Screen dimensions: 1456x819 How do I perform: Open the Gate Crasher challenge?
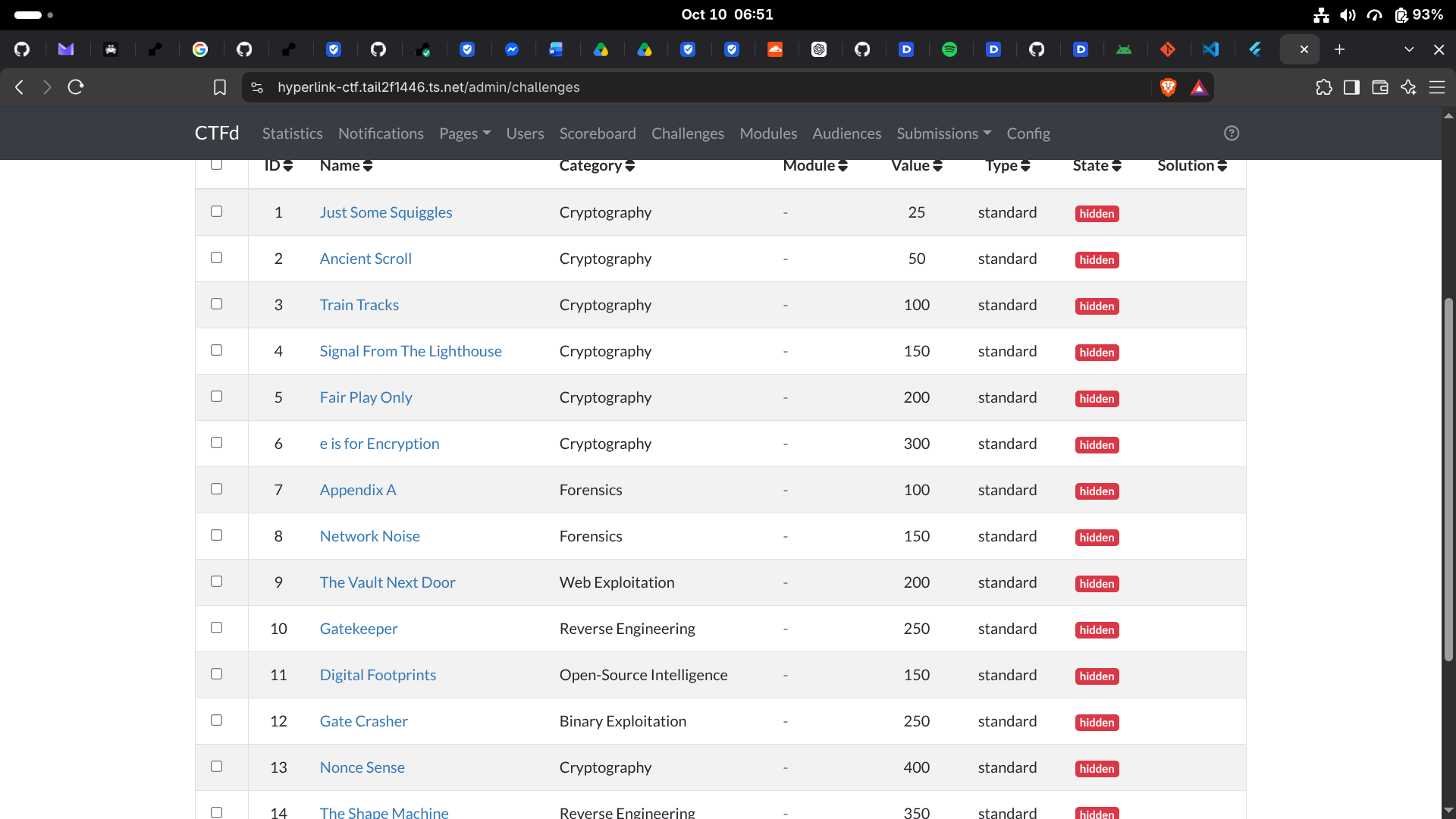coord(363,721)
